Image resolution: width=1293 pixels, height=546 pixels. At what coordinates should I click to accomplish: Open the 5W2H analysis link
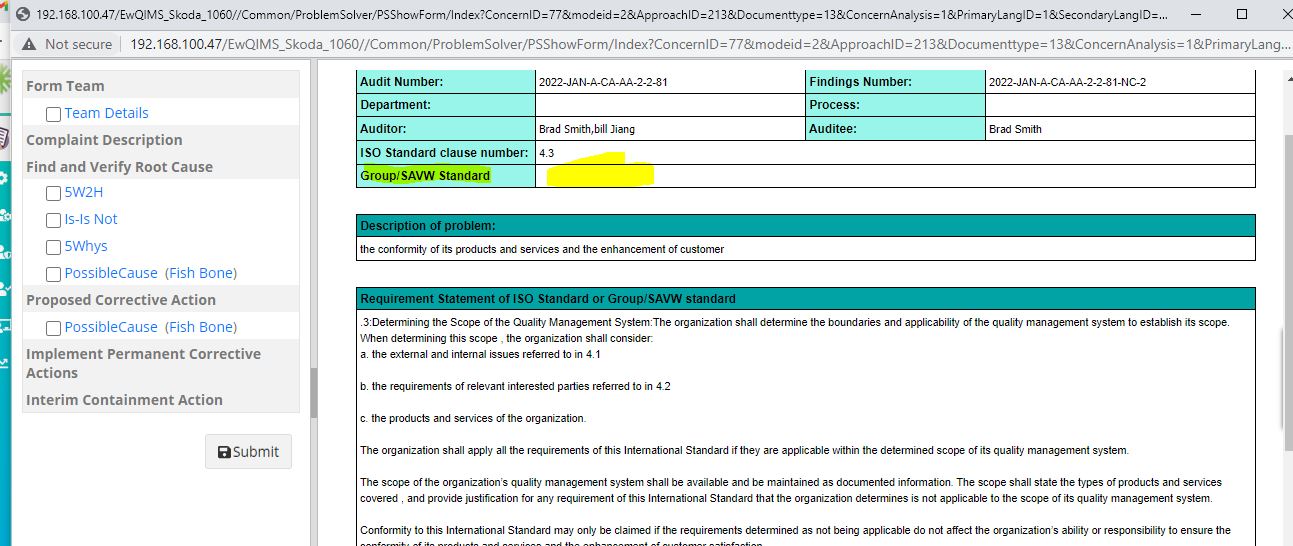click(84, 192)
